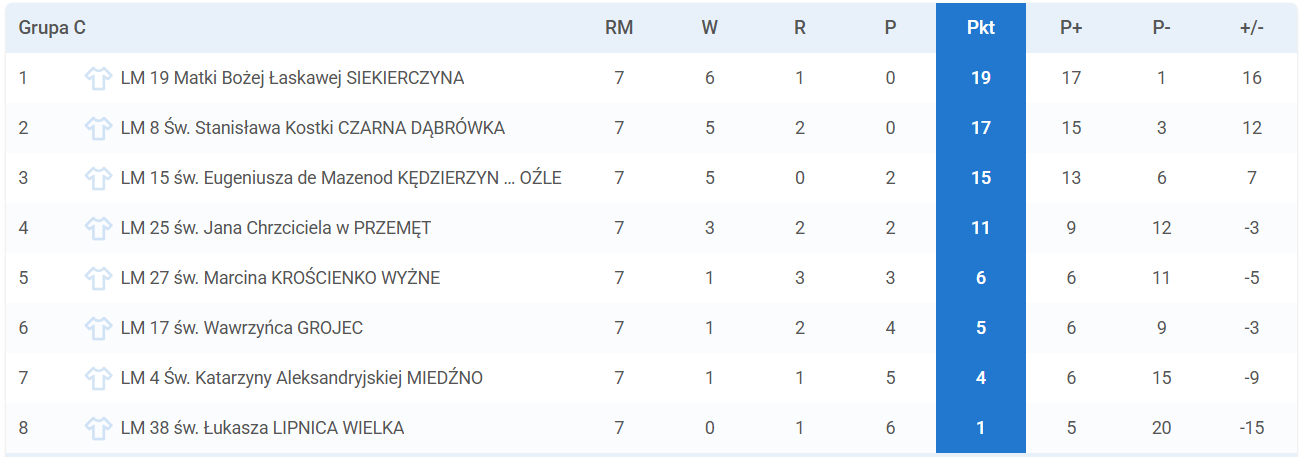The width and height of the screenshot is (1303, 457).
Task: Click the jersey icon for CZARNA DĄBRÓWKA
Action: [98, 128]
